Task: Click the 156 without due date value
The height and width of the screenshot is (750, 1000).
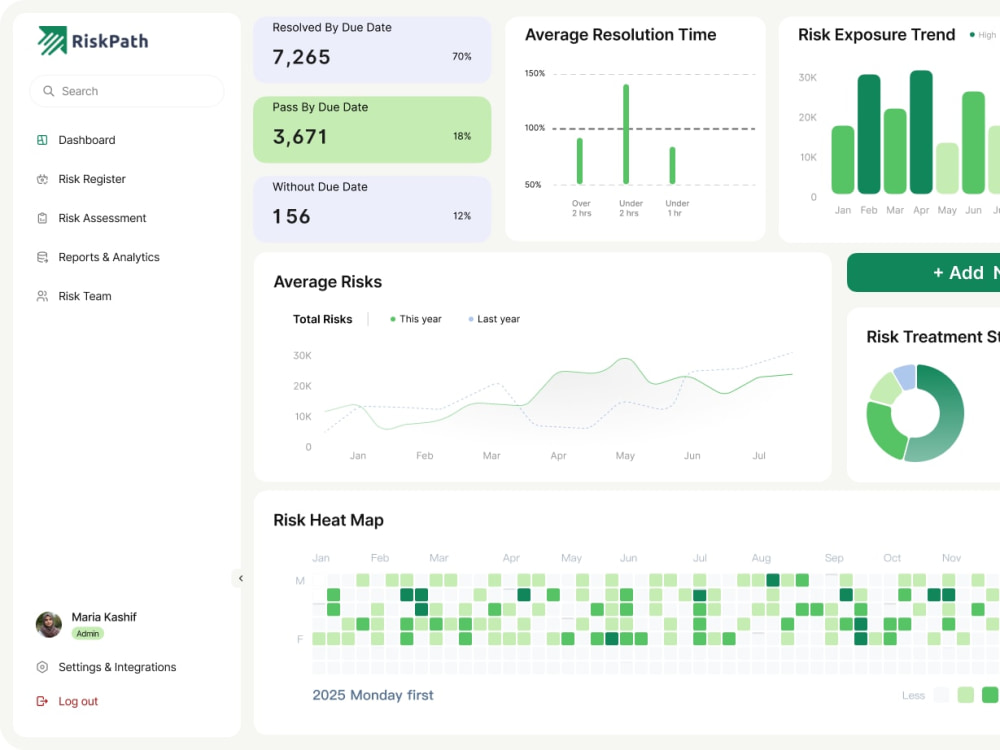Action: (x=291, y=216)
